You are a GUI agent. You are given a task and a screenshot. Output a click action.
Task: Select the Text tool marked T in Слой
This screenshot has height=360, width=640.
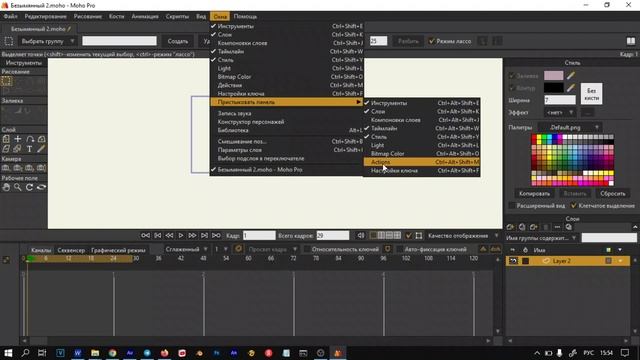(29, 149)
